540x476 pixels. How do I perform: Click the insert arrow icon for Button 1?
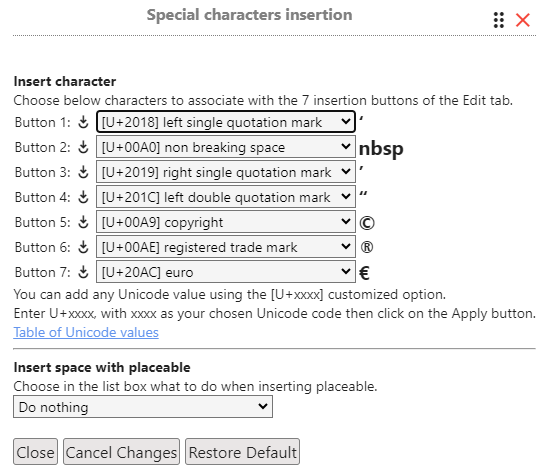83,122
